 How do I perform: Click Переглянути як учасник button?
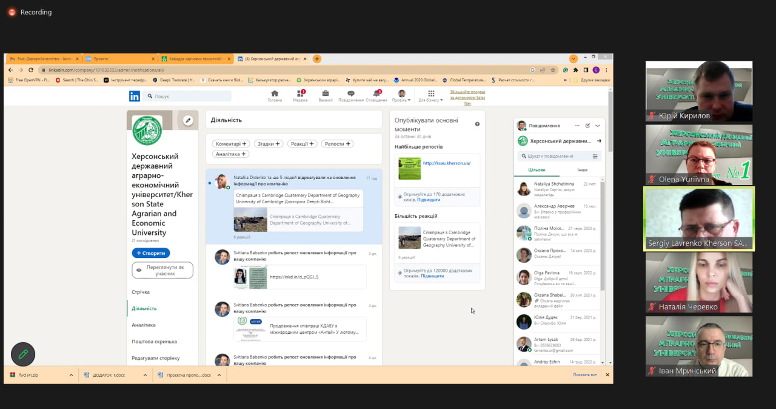162,270
